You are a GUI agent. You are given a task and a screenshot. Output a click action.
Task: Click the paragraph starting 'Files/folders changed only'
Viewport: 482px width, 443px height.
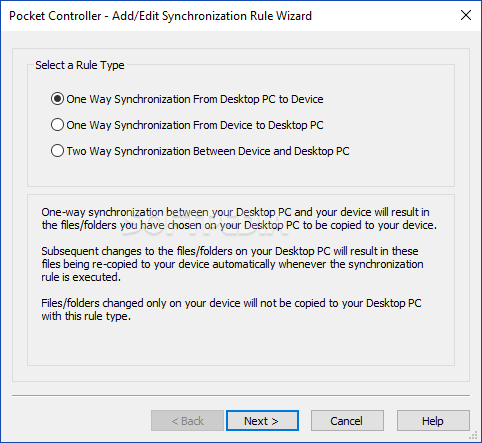[231, 310]
